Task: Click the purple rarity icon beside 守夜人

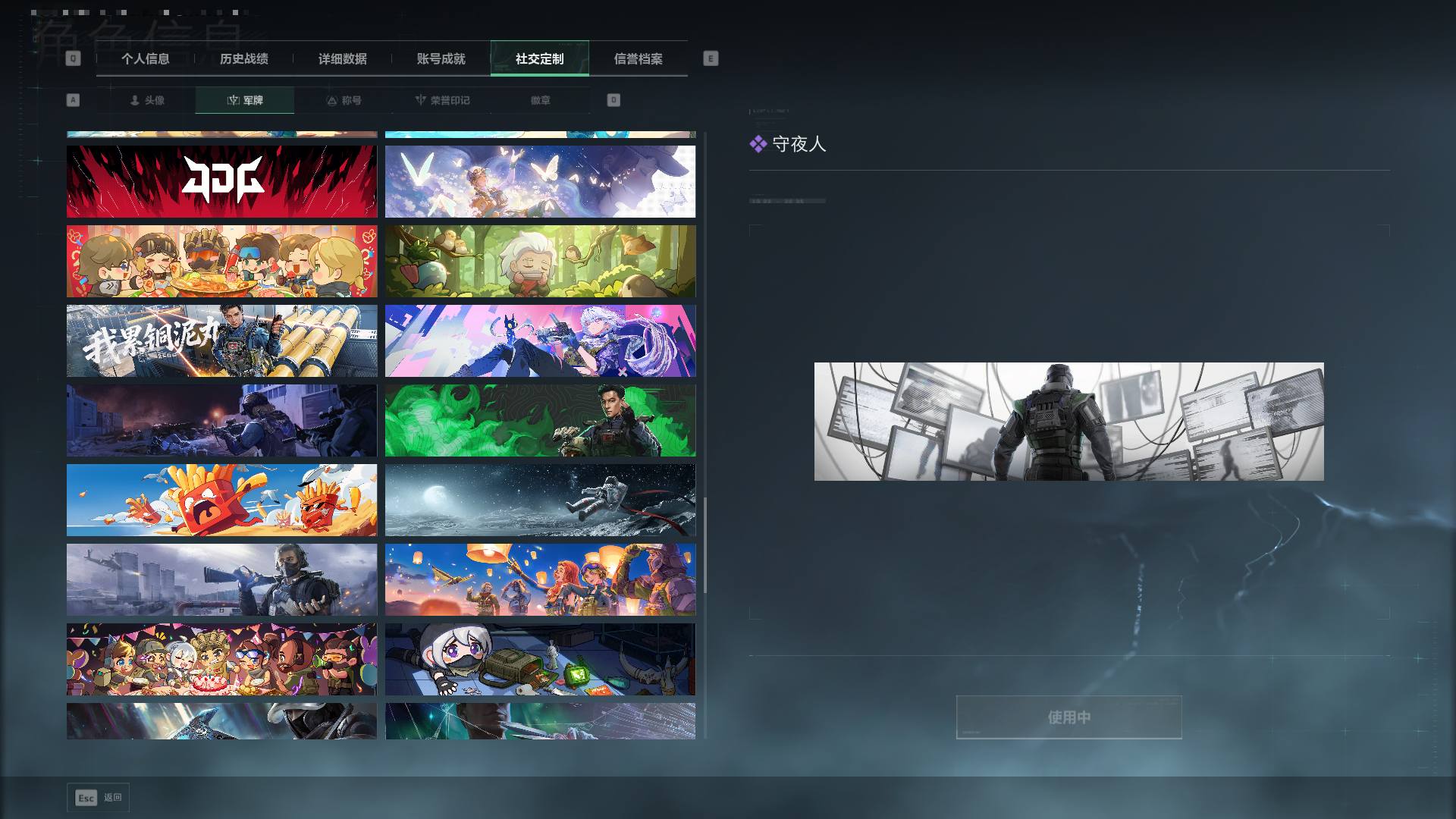Action: (x=758, y=144)
